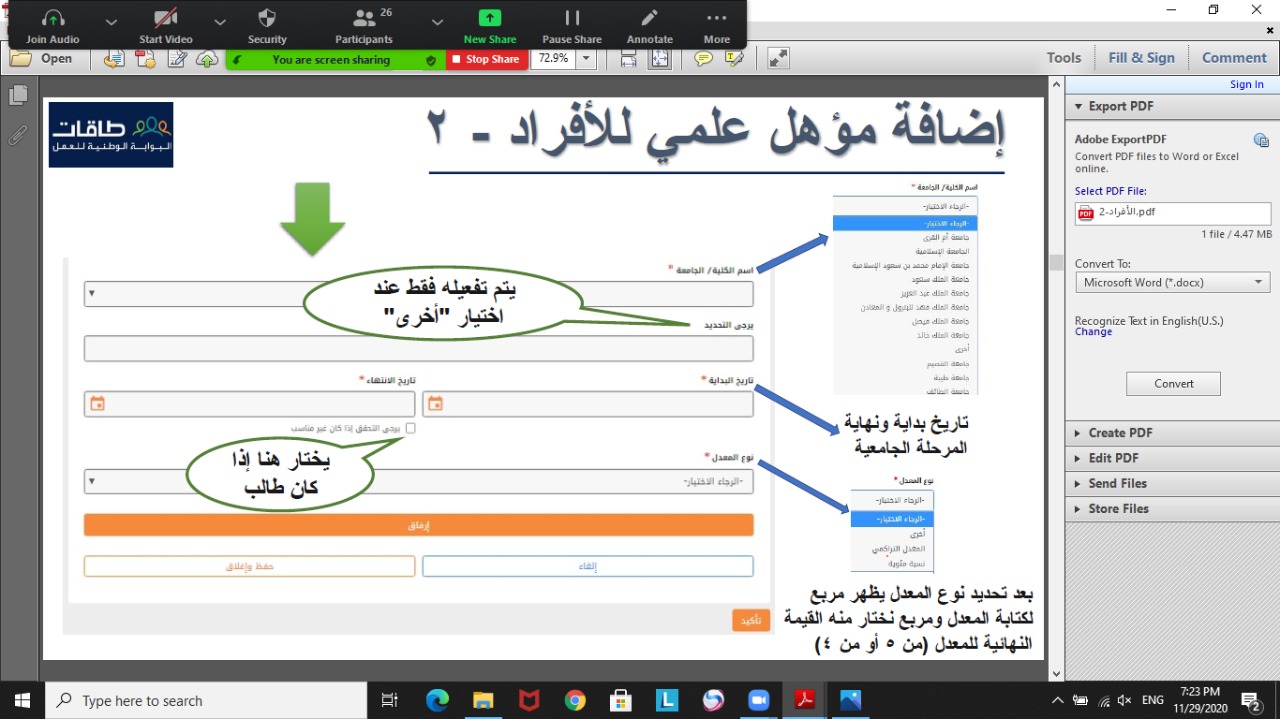Viewport: 1280px width, 719px height.
Task: Open the Fill & Sign tab
Action: point(1141,58)
